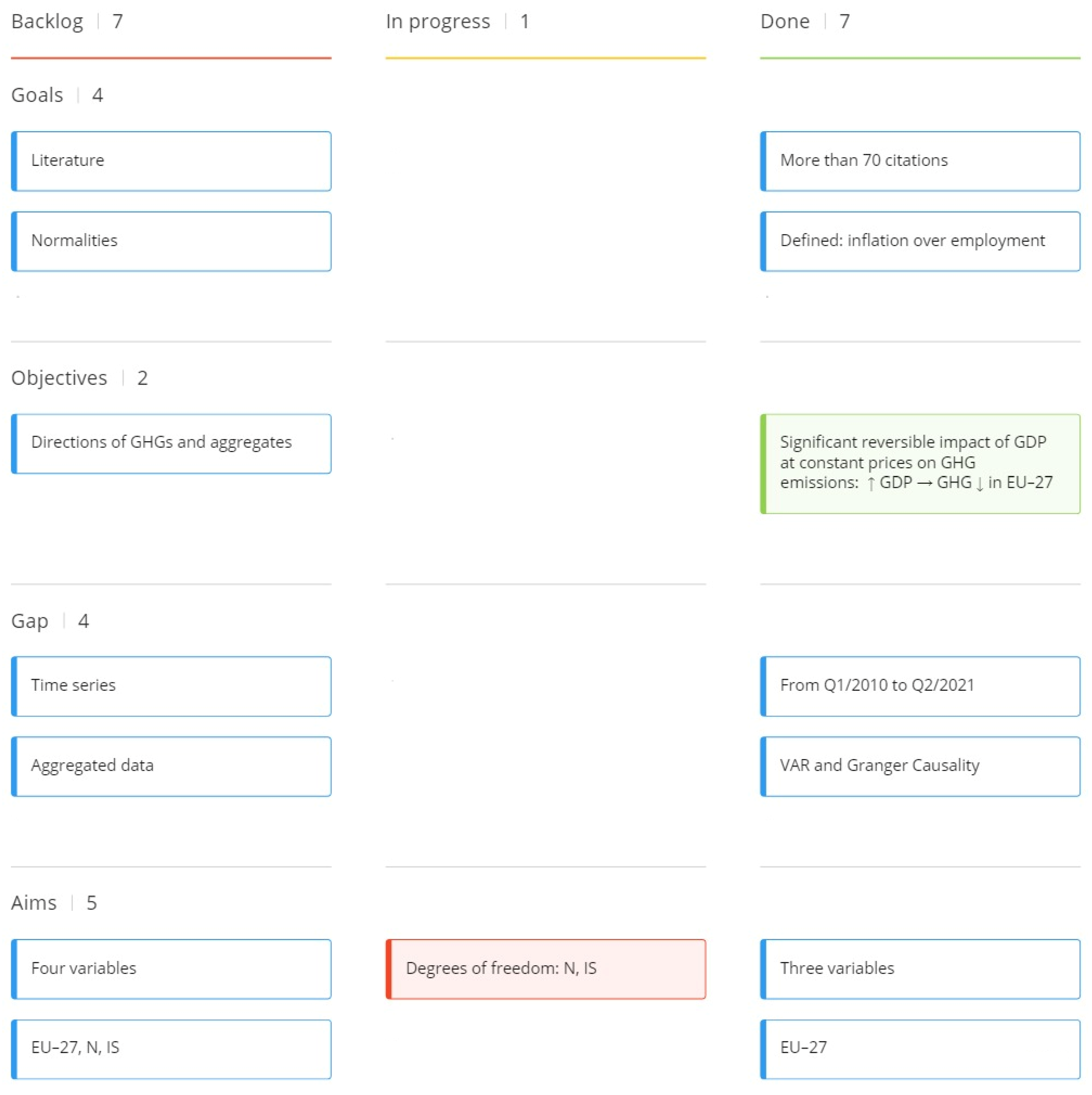Open Directions of GHGs and aggregates card
Viewport: 1092px width, 1095px height.
[x=171, y=443]
